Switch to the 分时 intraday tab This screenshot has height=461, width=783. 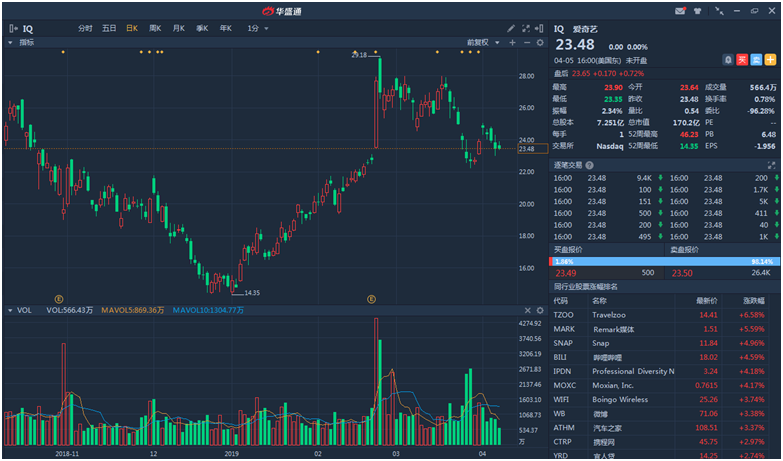click(85, 29)
